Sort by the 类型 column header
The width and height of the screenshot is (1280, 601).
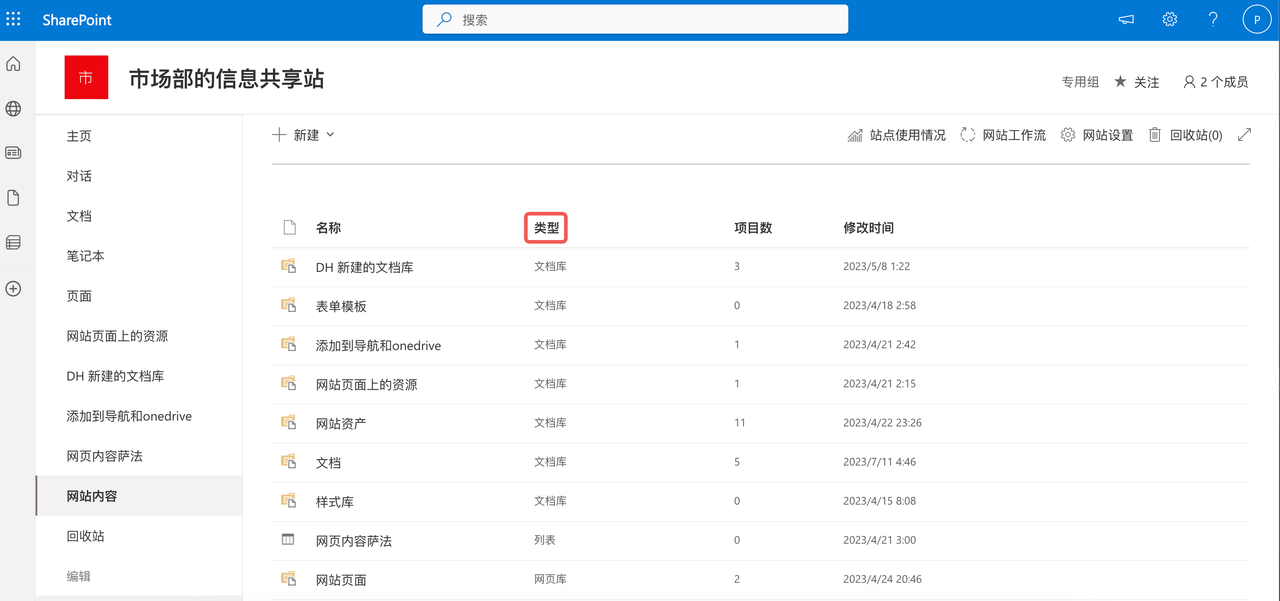point(547,228)
